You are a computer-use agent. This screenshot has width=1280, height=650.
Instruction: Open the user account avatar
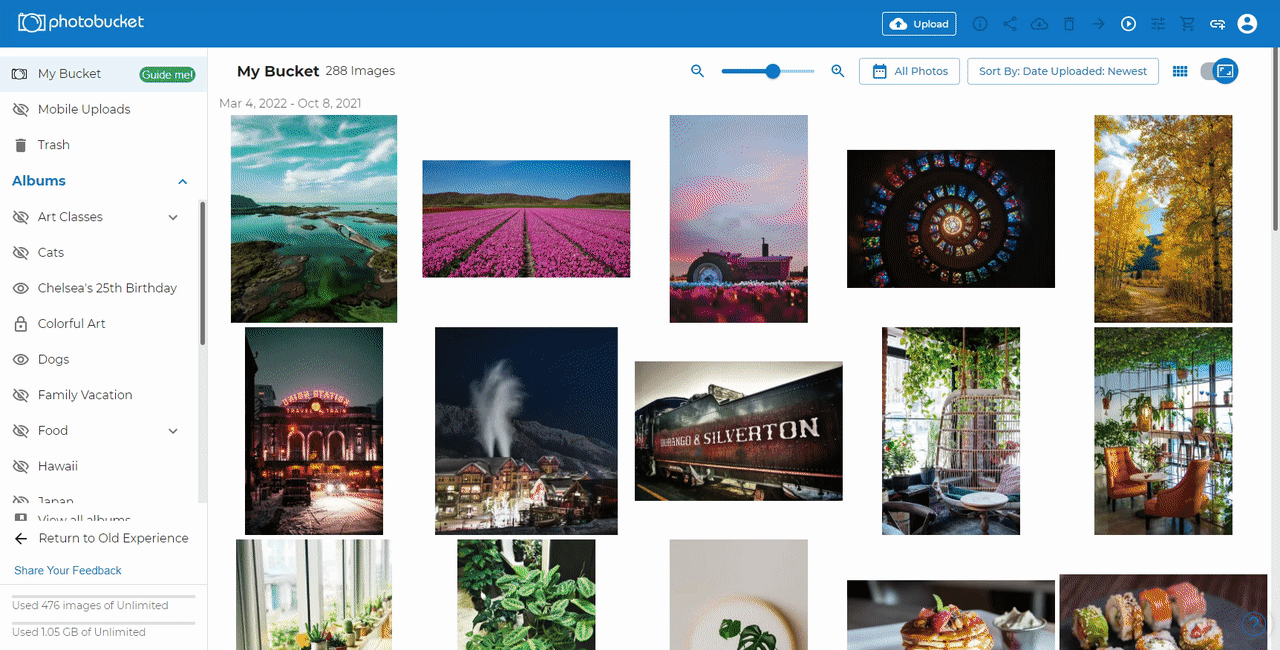(1247, 24)
